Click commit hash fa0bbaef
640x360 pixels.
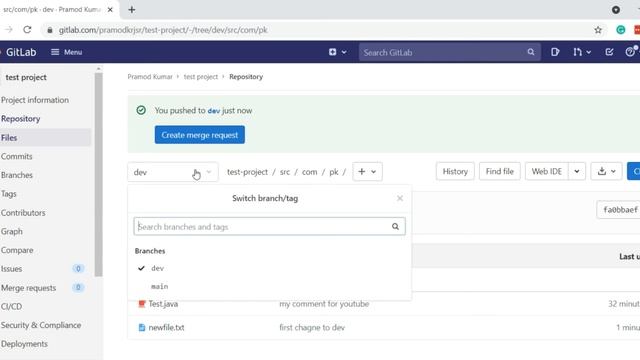[x=620, y=210]
